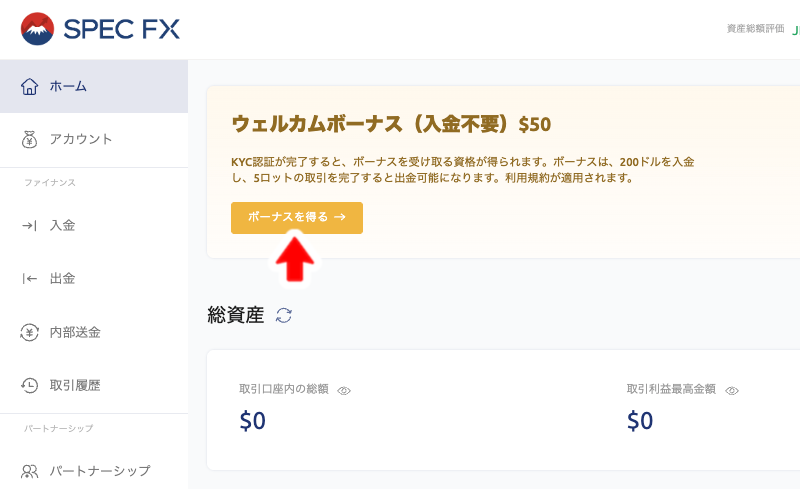Click the internal transfer yen icon
This screenshot has height=489, width=800.
point(30,332)
